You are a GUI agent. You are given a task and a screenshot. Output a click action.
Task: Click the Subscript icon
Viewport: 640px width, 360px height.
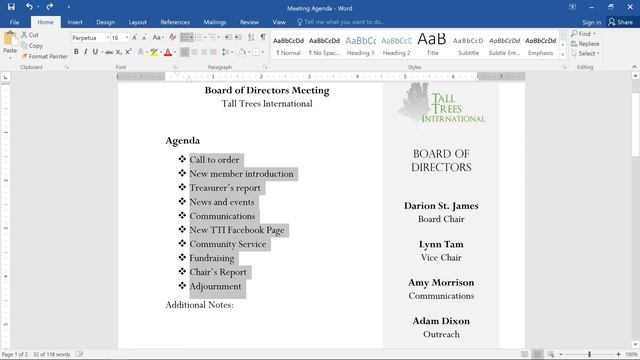[x=119, y=52]
